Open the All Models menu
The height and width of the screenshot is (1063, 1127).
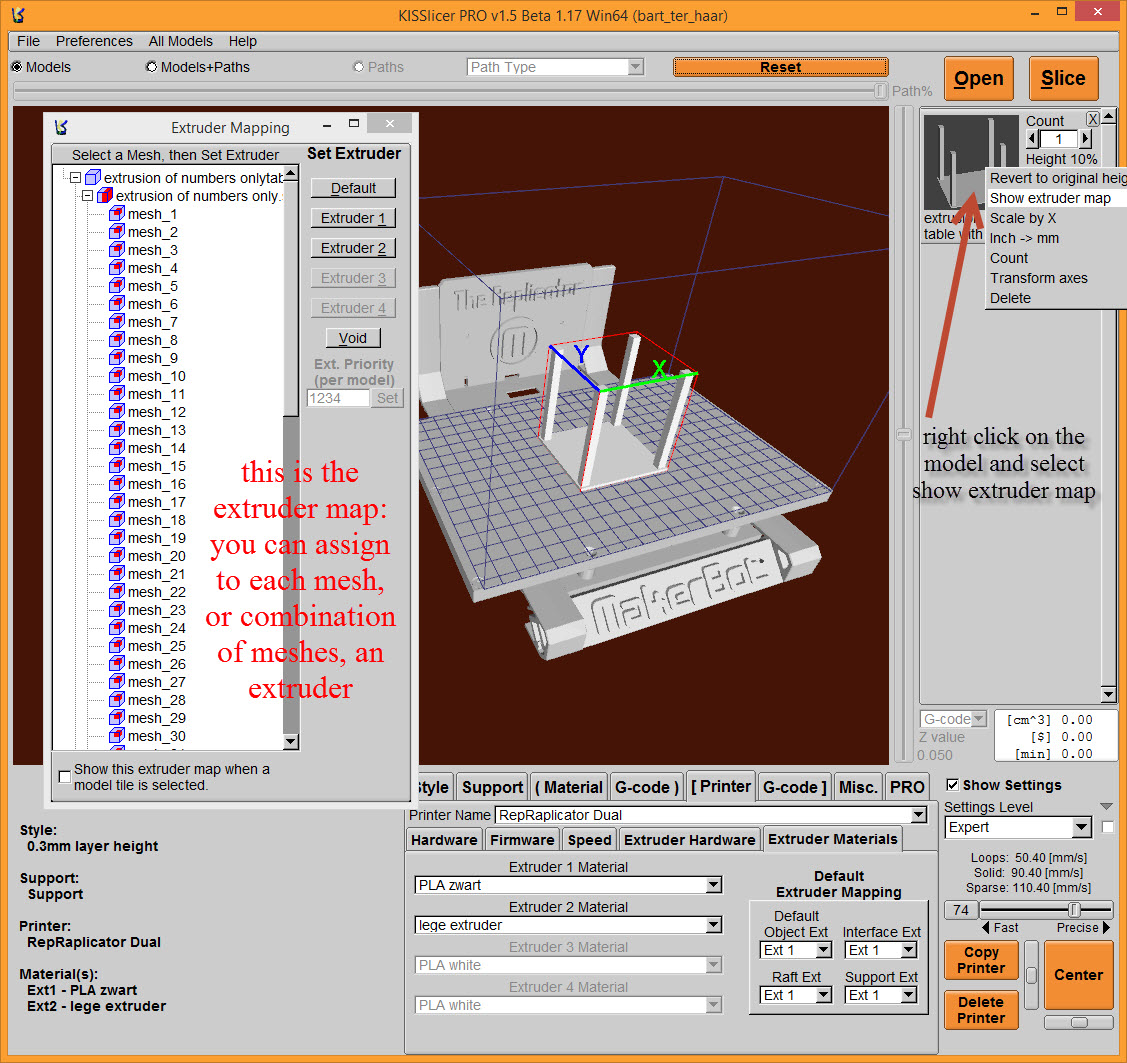[x=180, y=41]
